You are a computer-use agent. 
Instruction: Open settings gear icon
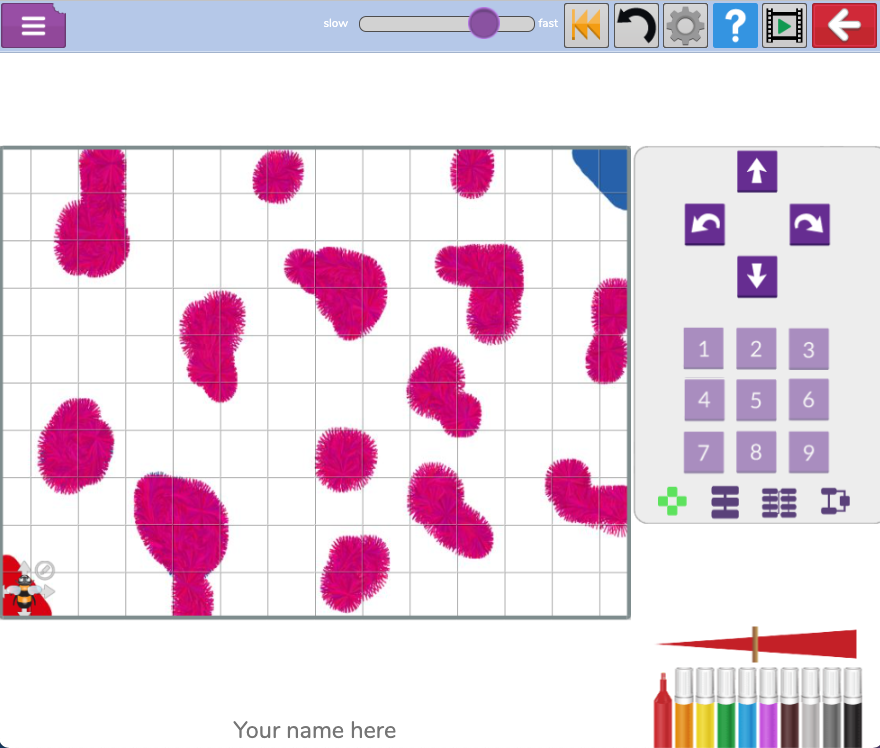click(x=685, y=25)
